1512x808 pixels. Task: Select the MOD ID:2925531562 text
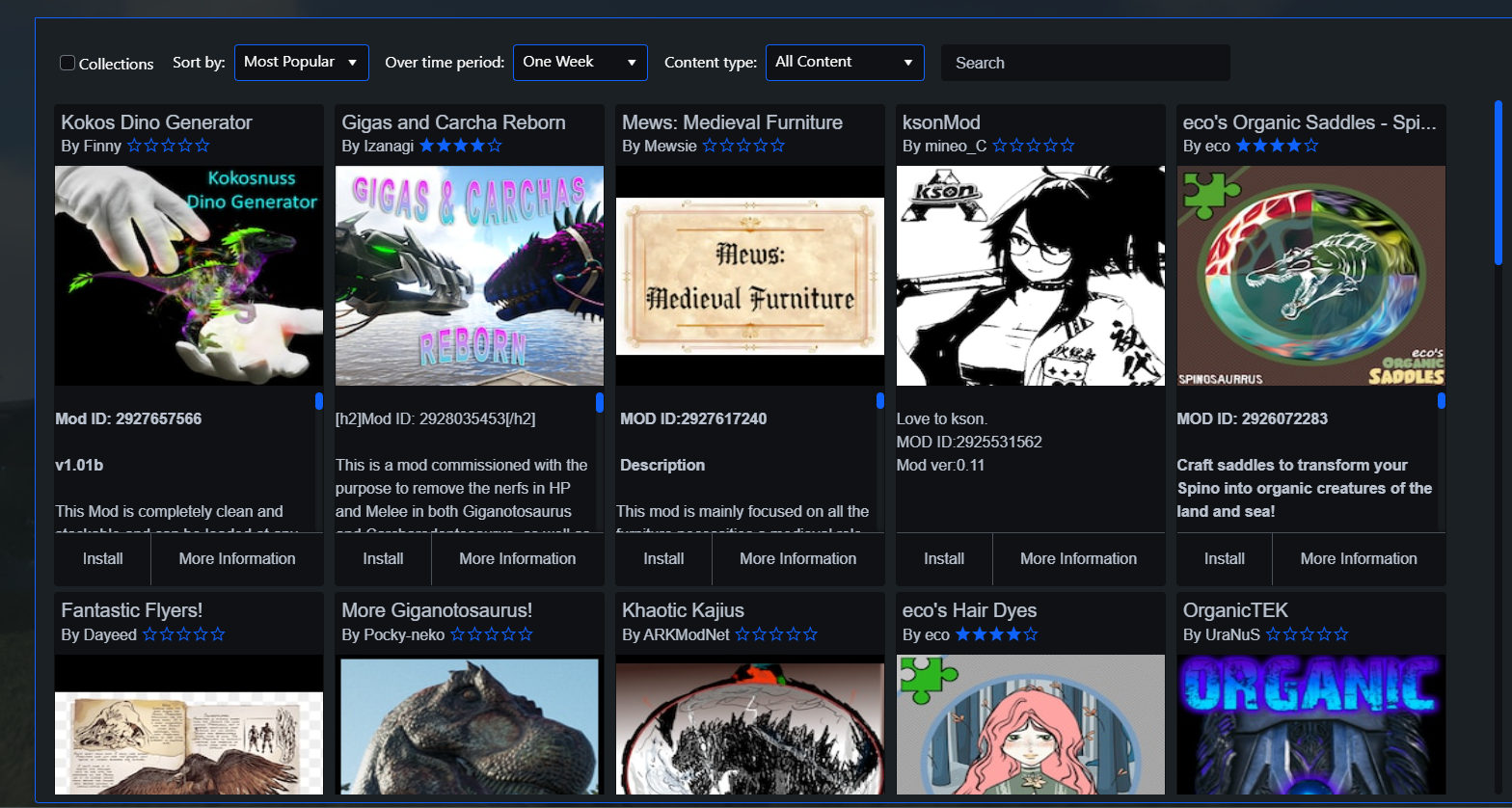[x=969, y=442]
